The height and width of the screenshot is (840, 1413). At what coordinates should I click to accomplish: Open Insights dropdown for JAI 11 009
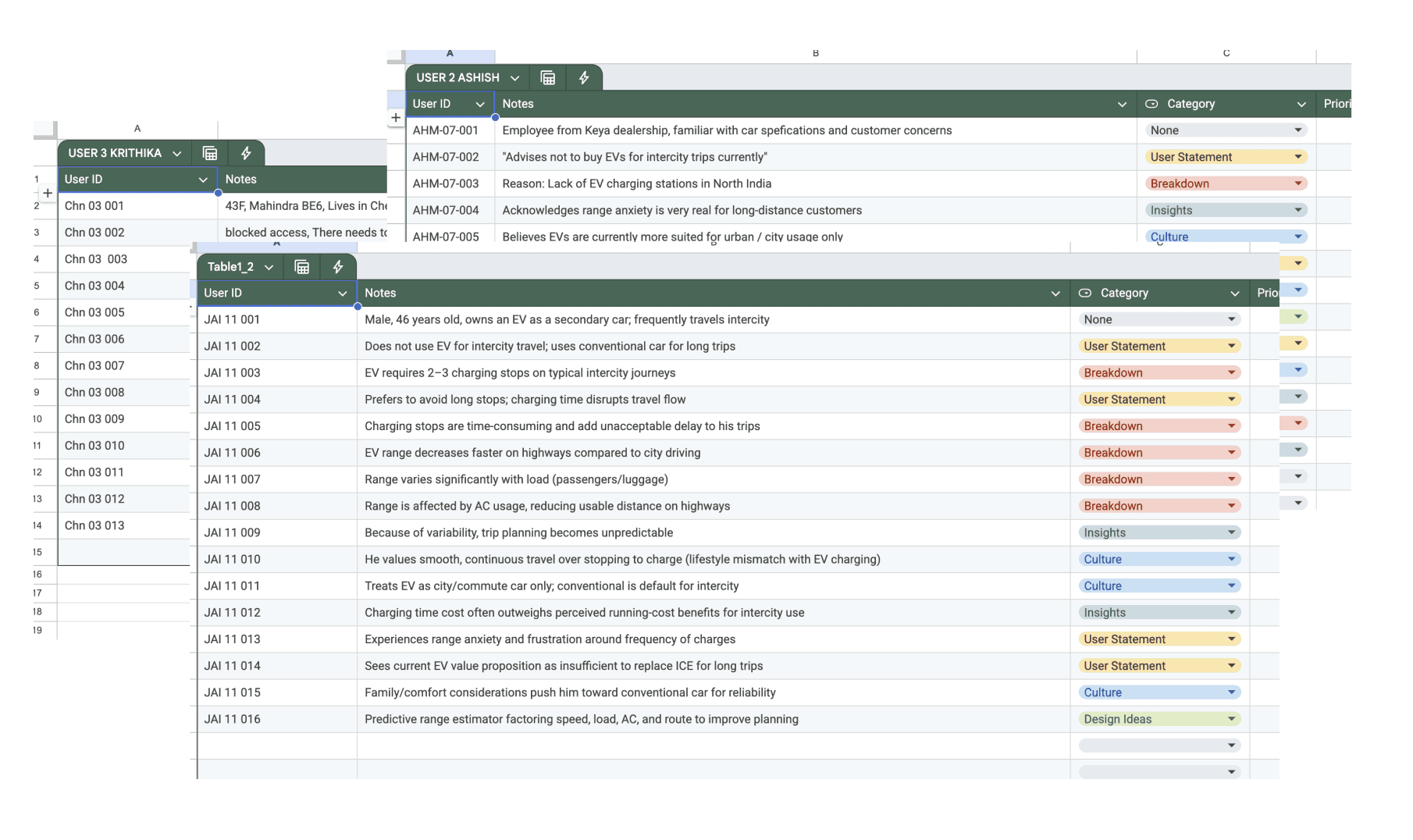(1159, 532)
